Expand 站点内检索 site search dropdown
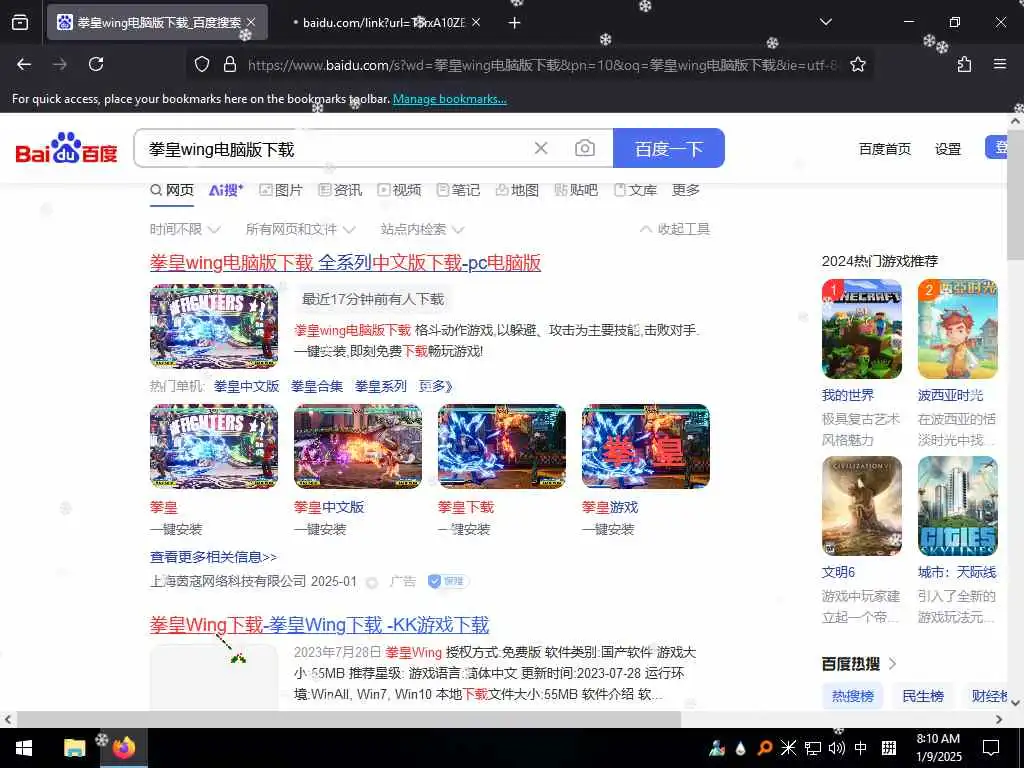The width and height of the screenshot is (1024, 768). tap(422, 229)
